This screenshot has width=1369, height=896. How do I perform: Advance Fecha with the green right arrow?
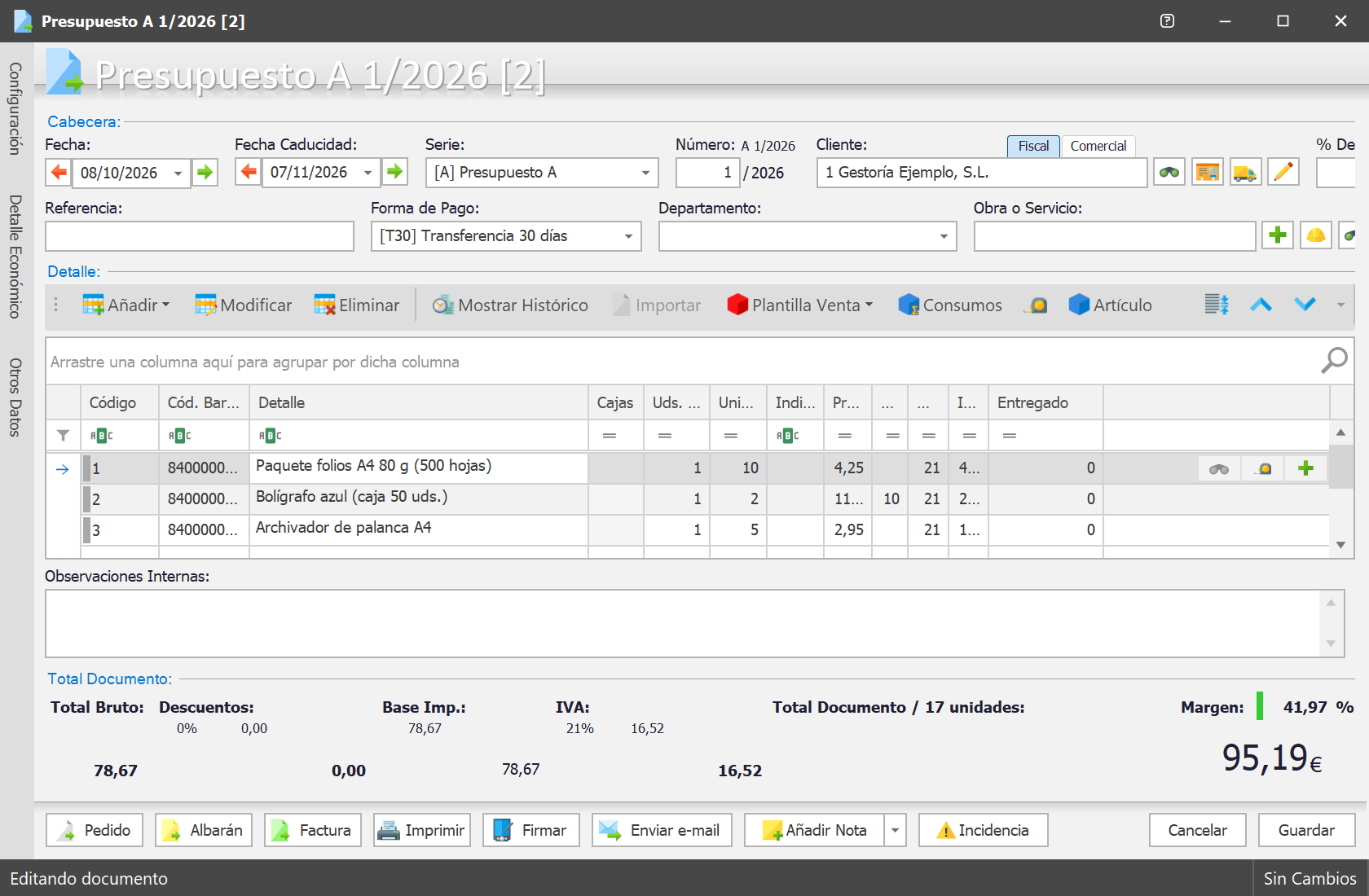[205, 172]
